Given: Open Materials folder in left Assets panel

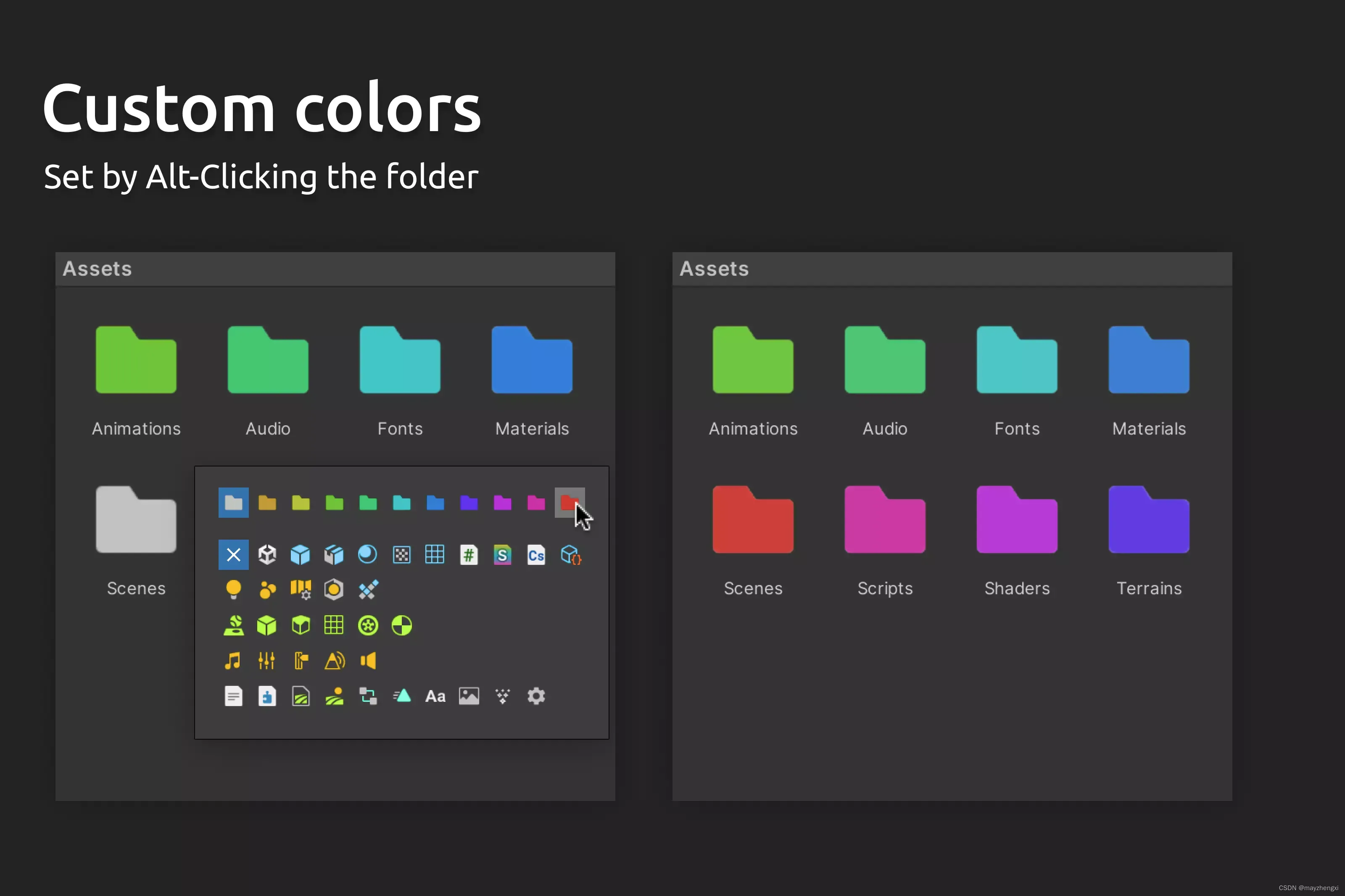Looking at the screenshot, I should tap(532, 359).
